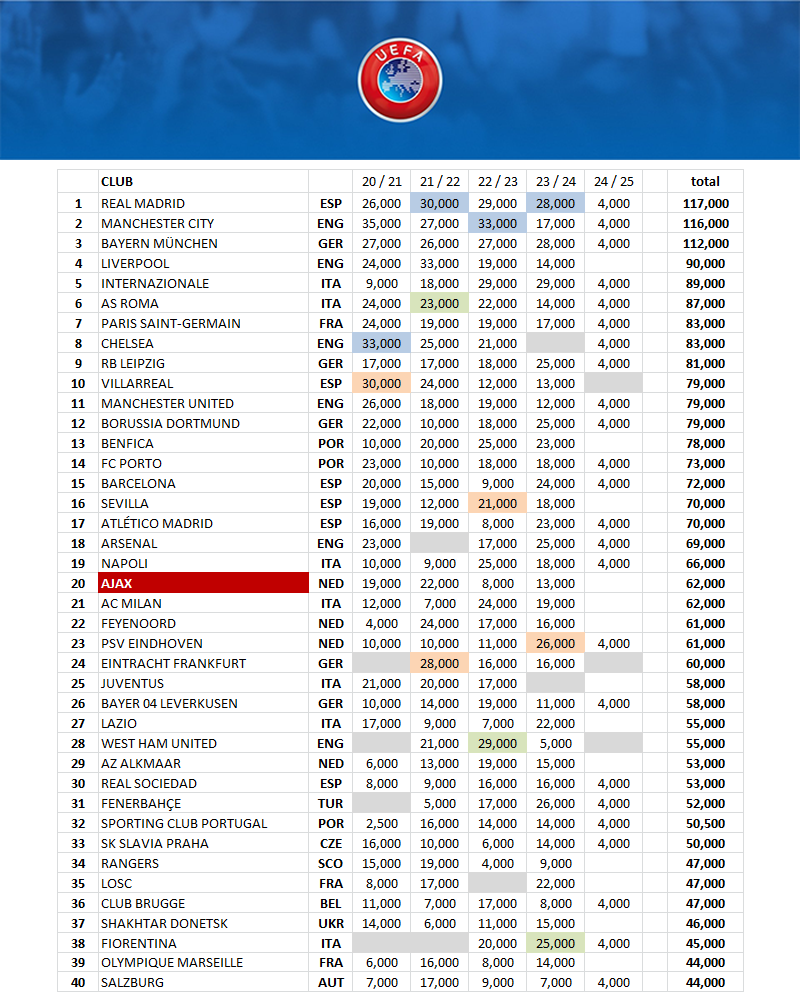Click West Ham's green highlighted 29,000 cell
The image size is (800, 1000).
498,744
